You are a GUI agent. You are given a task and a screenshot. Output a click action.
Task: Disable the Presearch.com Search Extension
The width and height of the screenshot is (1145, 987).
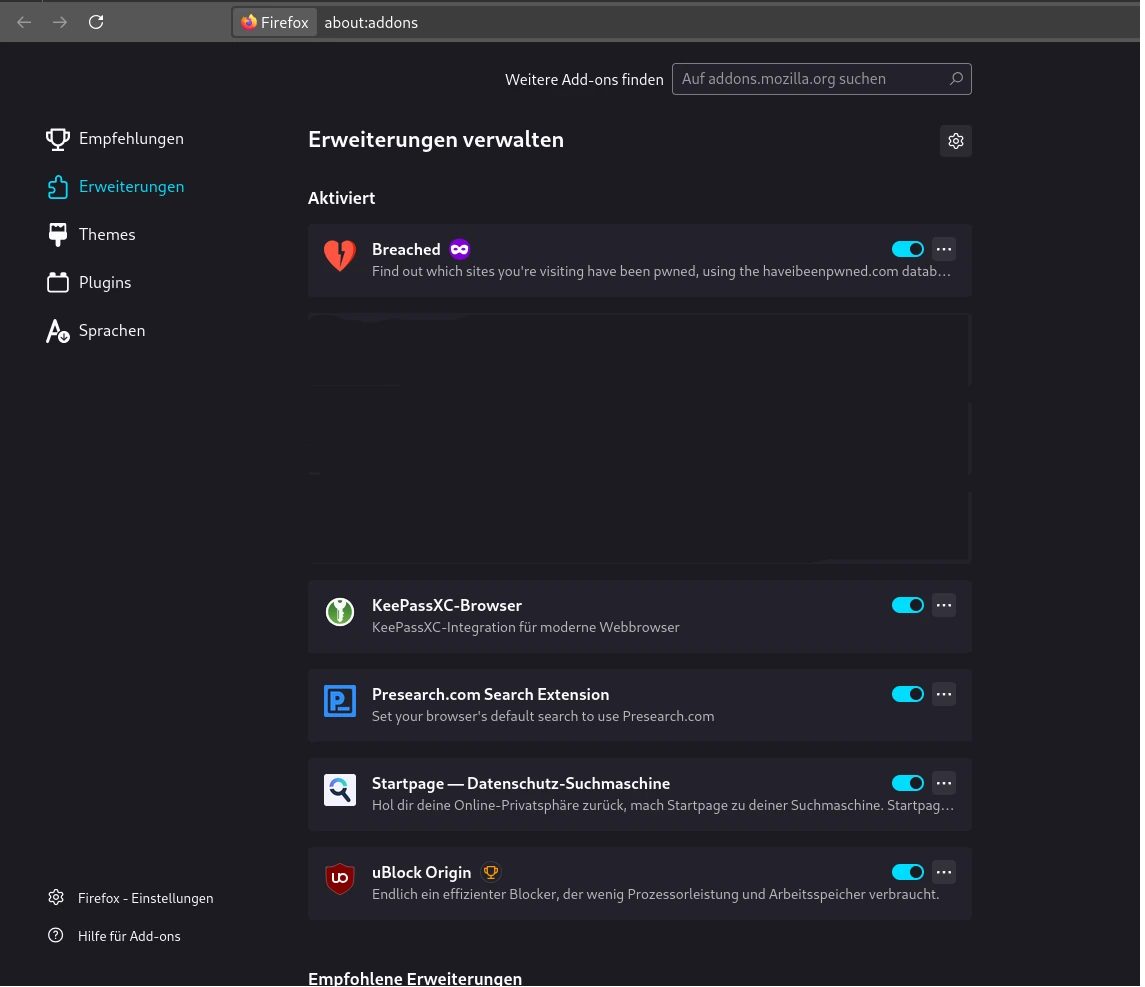908,694
